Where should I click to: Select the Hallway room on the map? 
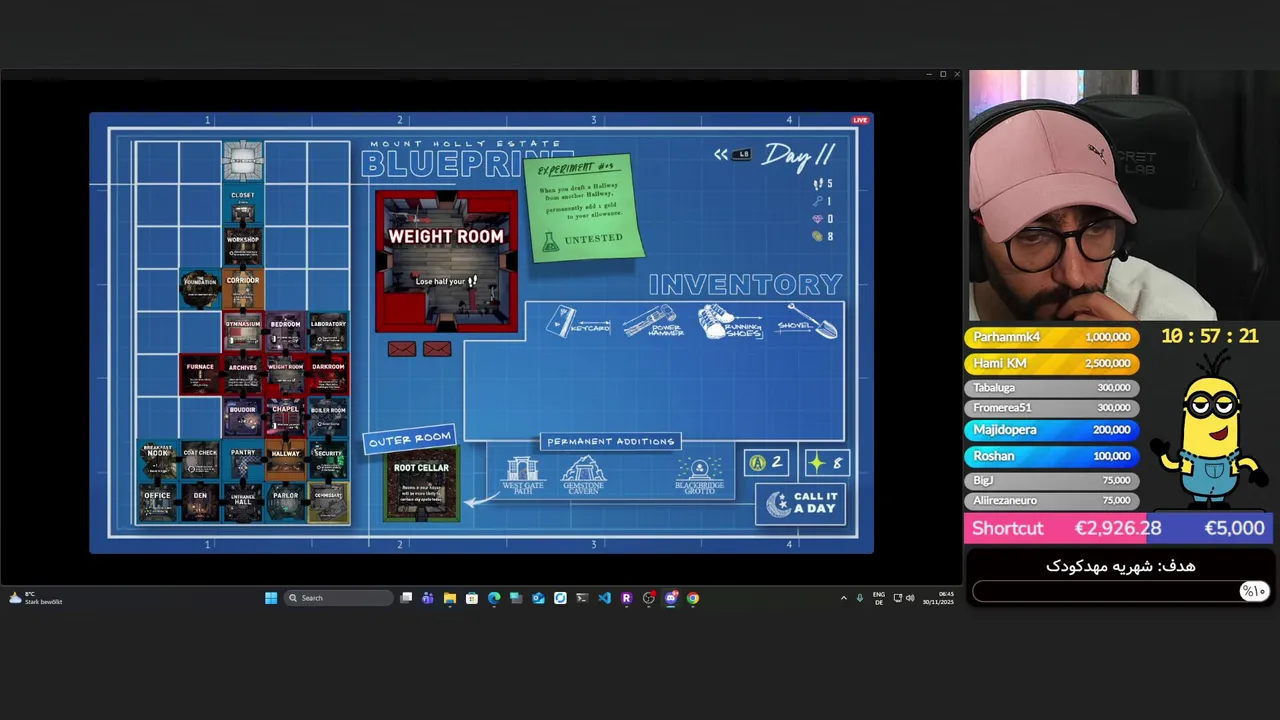click(286, 461)
